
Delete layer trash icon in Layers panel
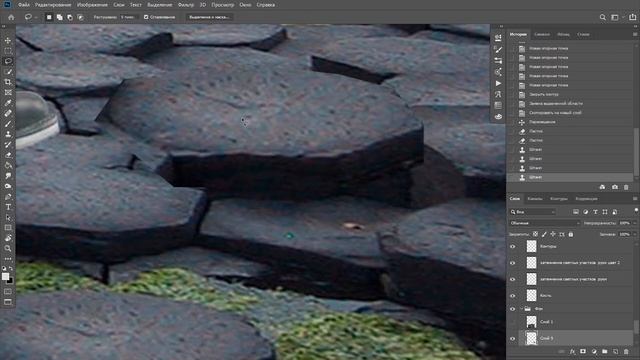(x=626, y=351)
